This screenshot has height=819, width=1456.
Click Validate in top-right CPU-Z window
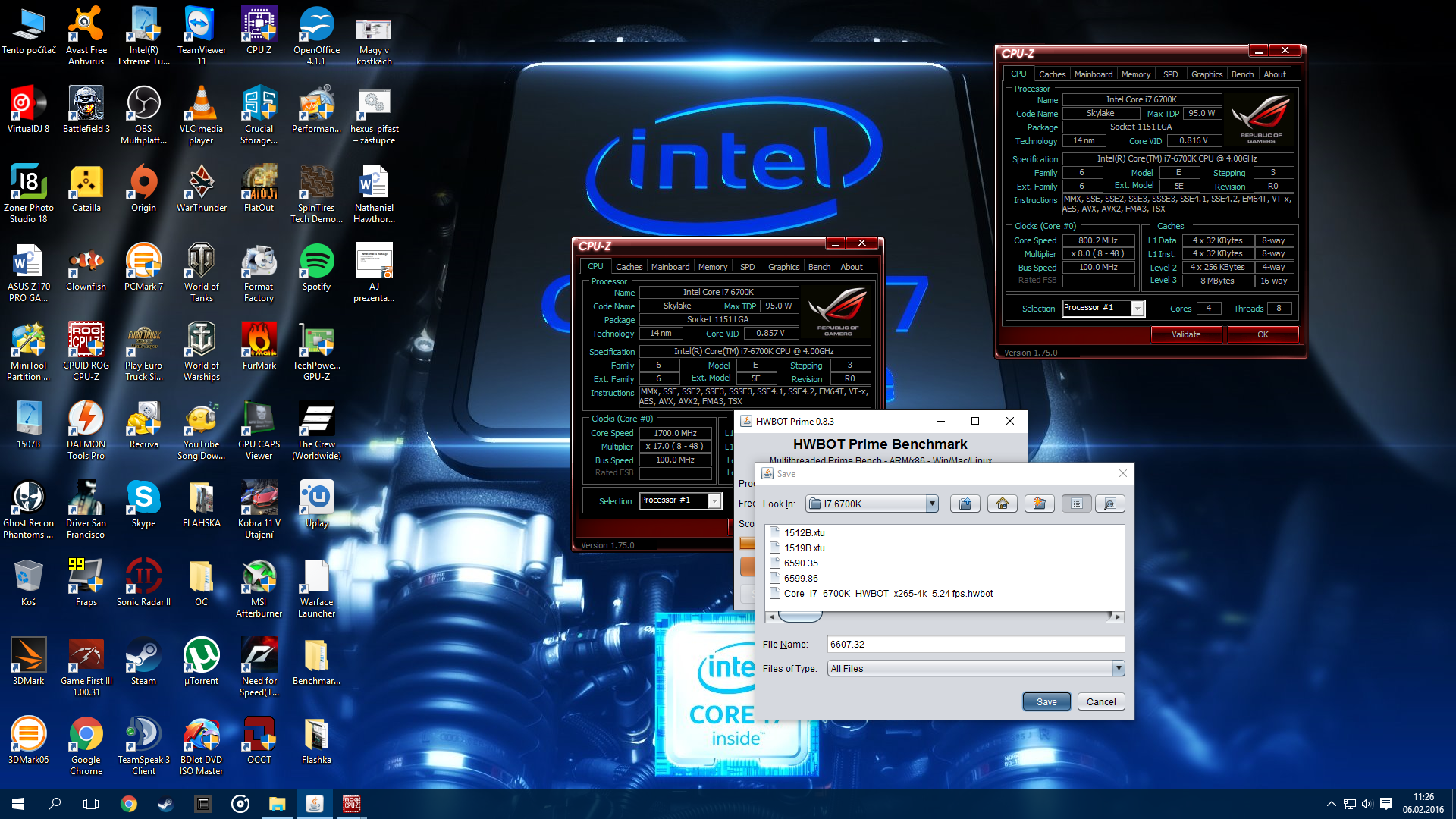click(1186, 334)
